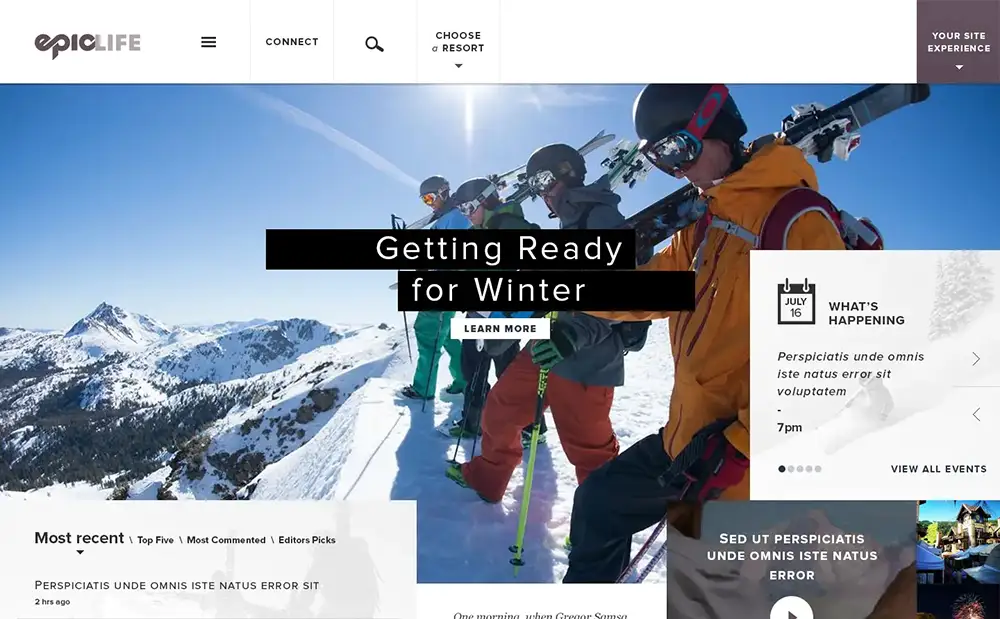The height and width of the screenshot is (619, 1000).
Task: Switch to the Top Five tab
Action: click(156, 540)
